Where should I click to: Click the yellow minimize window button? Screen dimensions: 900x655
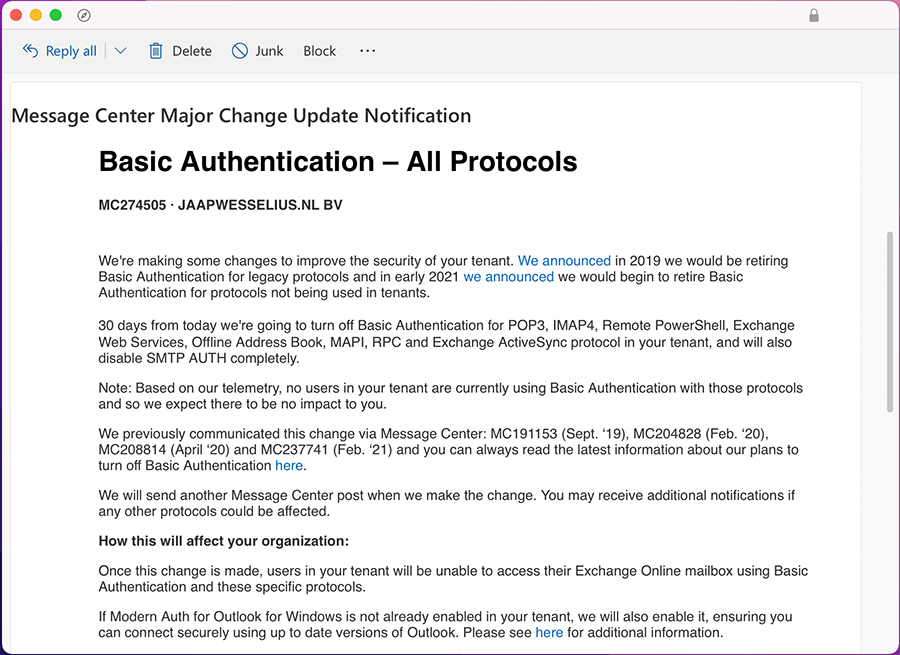point(36,15)
